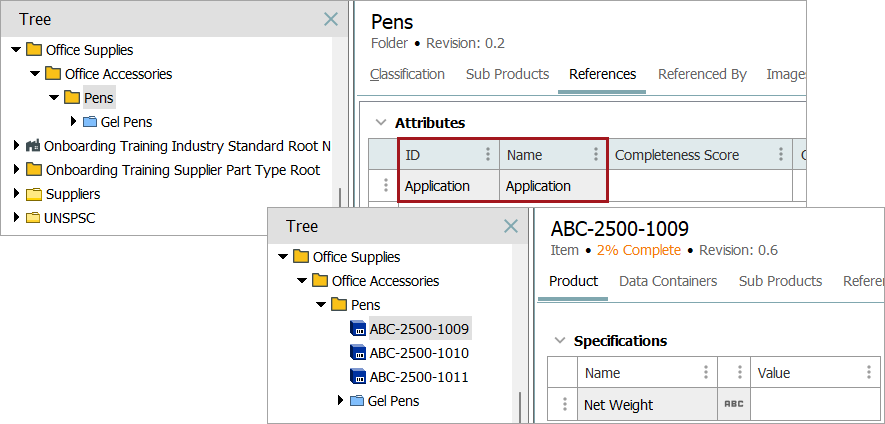Select ABC-2500-1011 in the tree

tap(419, 377)
